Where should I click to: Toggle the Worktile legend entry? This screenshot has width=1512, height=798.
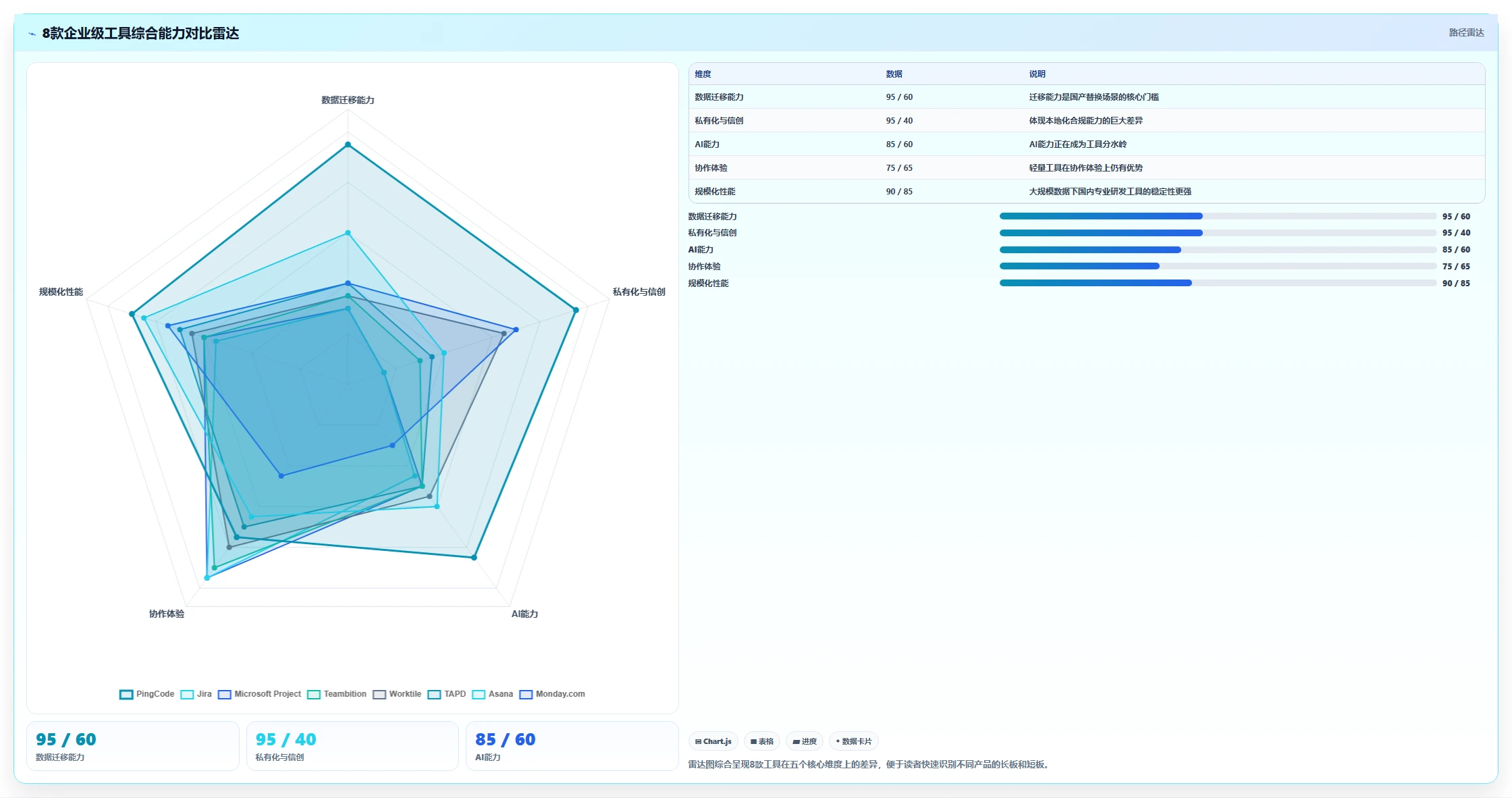tap(397, 694)
